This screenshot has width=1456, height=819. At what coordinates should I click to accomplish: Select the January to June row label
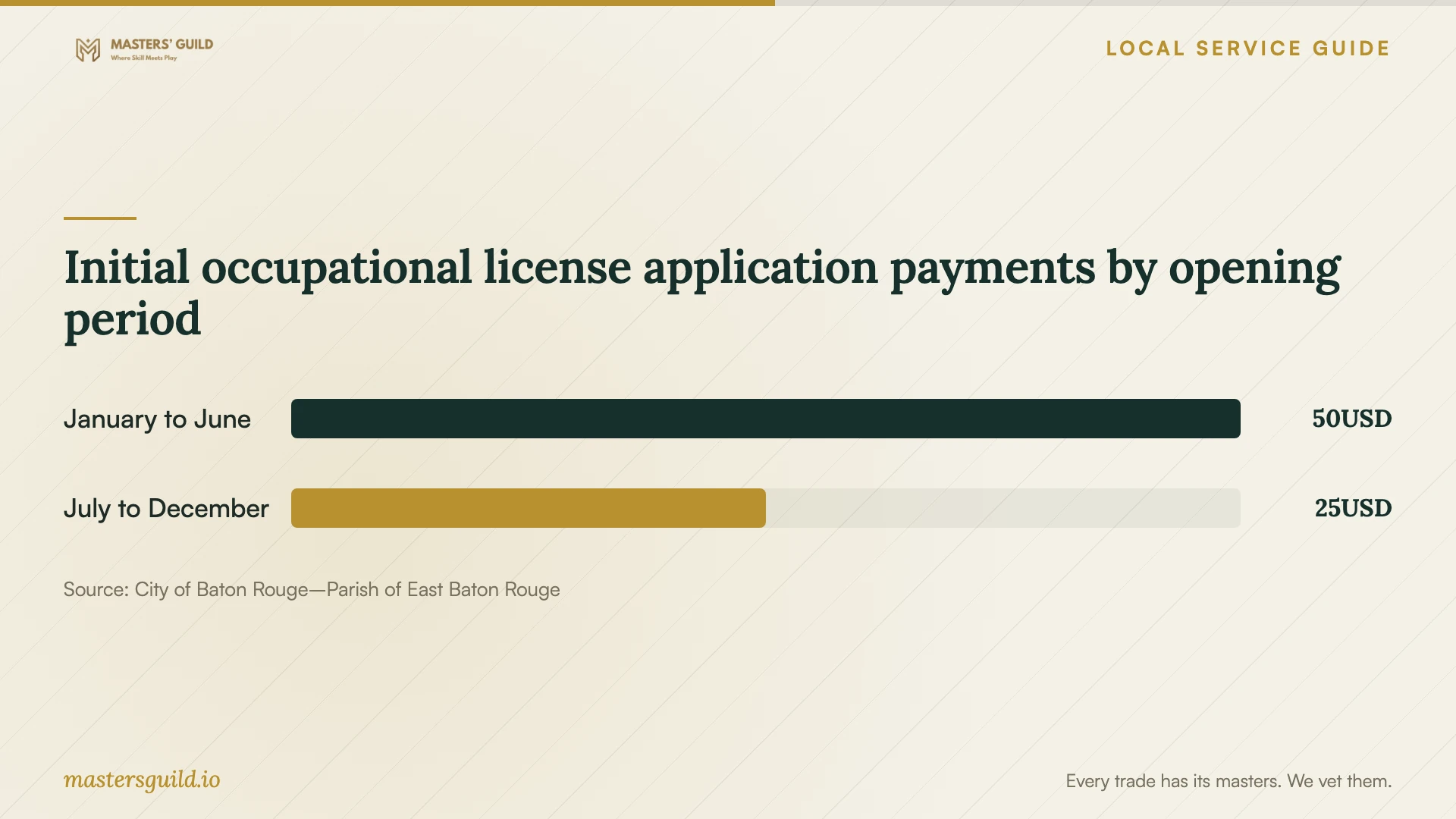point(157,419)
